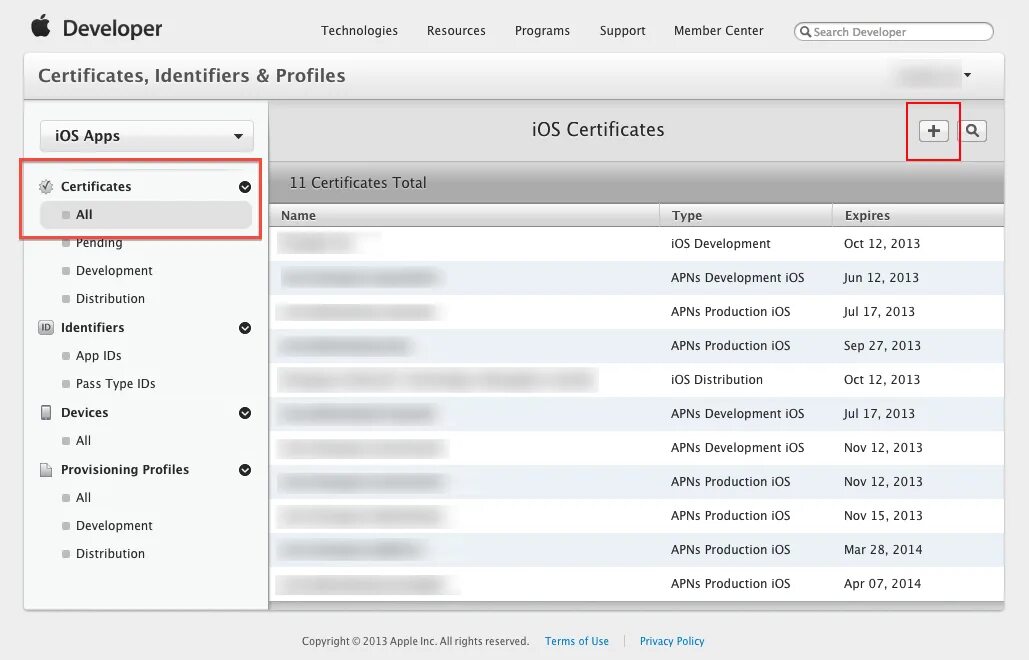Click the Identifiers ID icon

46,327
